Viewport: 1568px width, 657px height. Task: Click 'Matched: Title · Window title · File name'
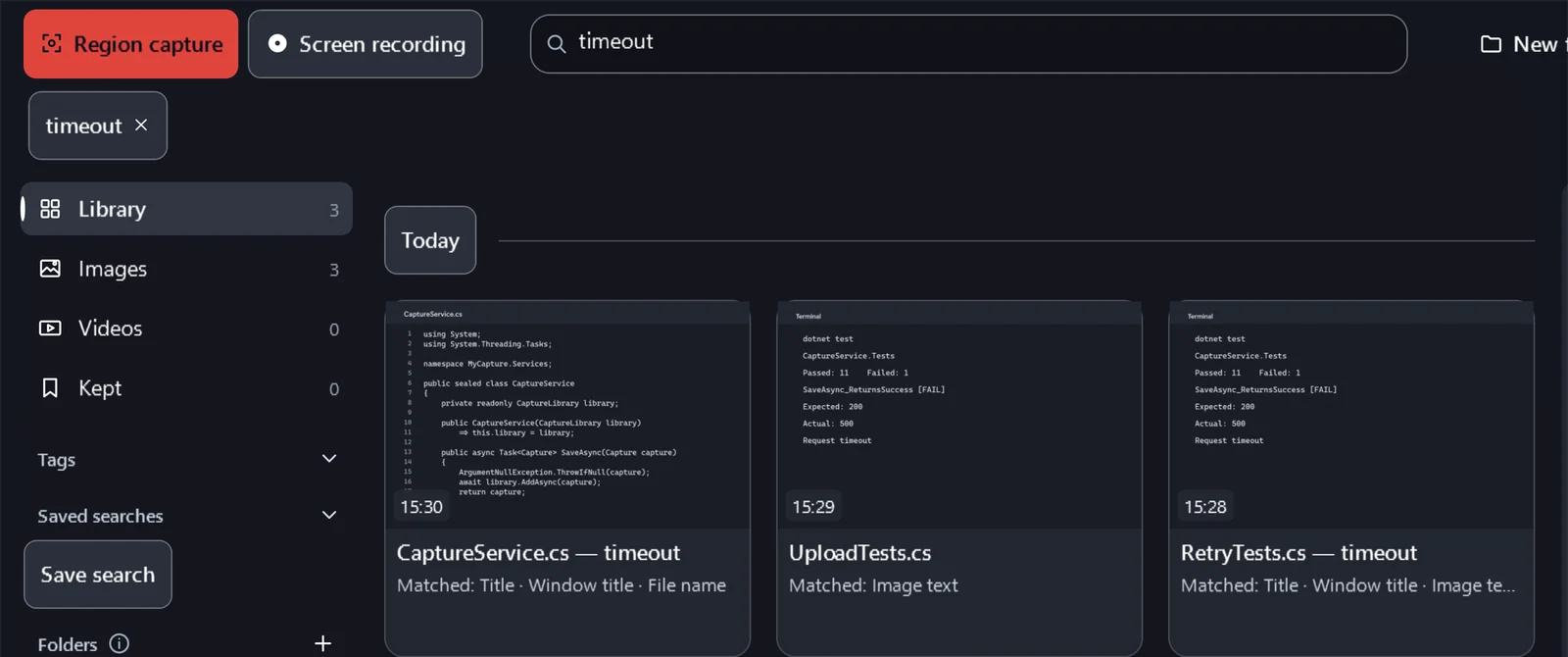pyautogui.click(x=562, y=585)
